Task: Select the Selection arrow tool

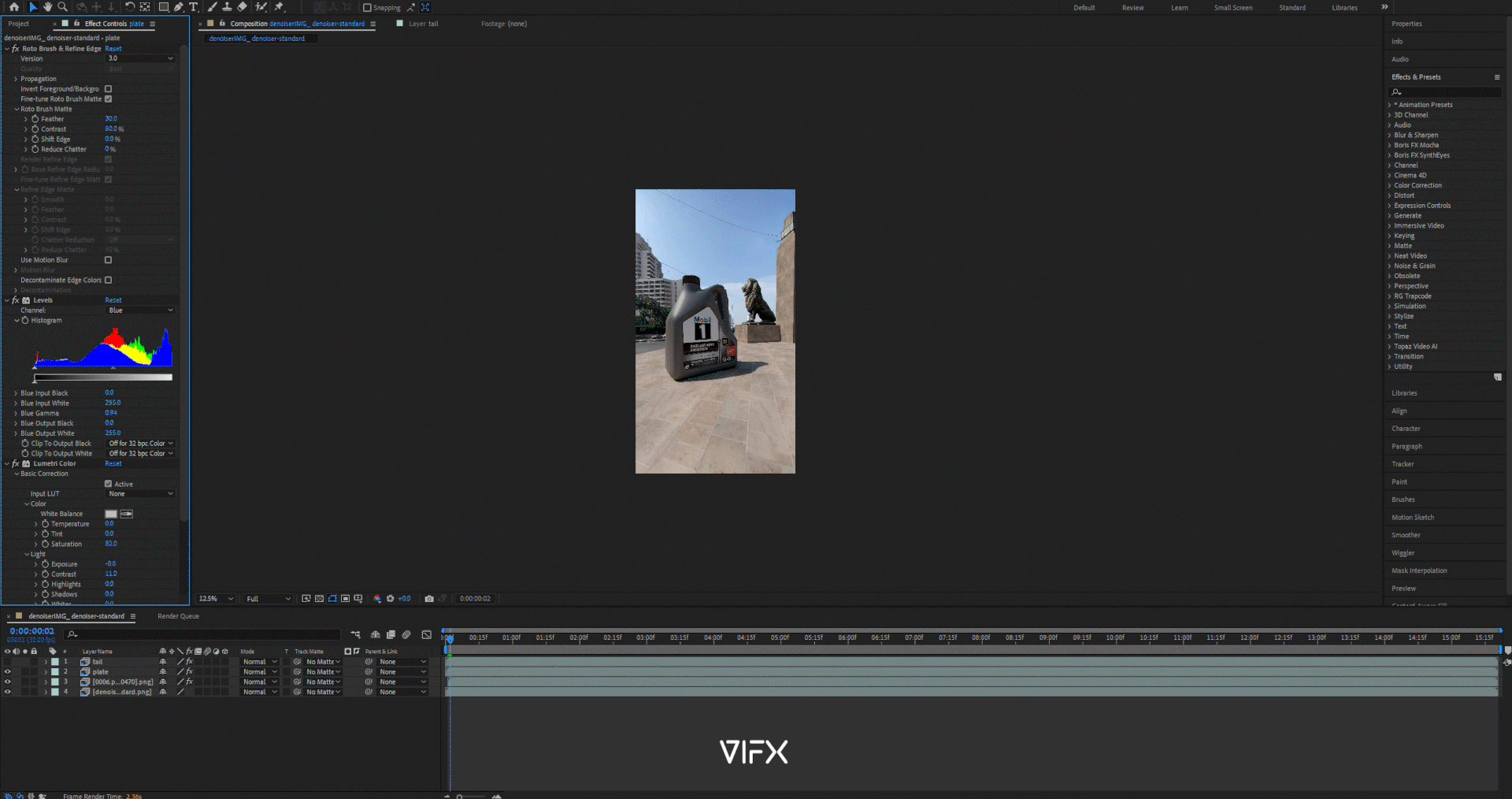Action: [x=33, y=7]
